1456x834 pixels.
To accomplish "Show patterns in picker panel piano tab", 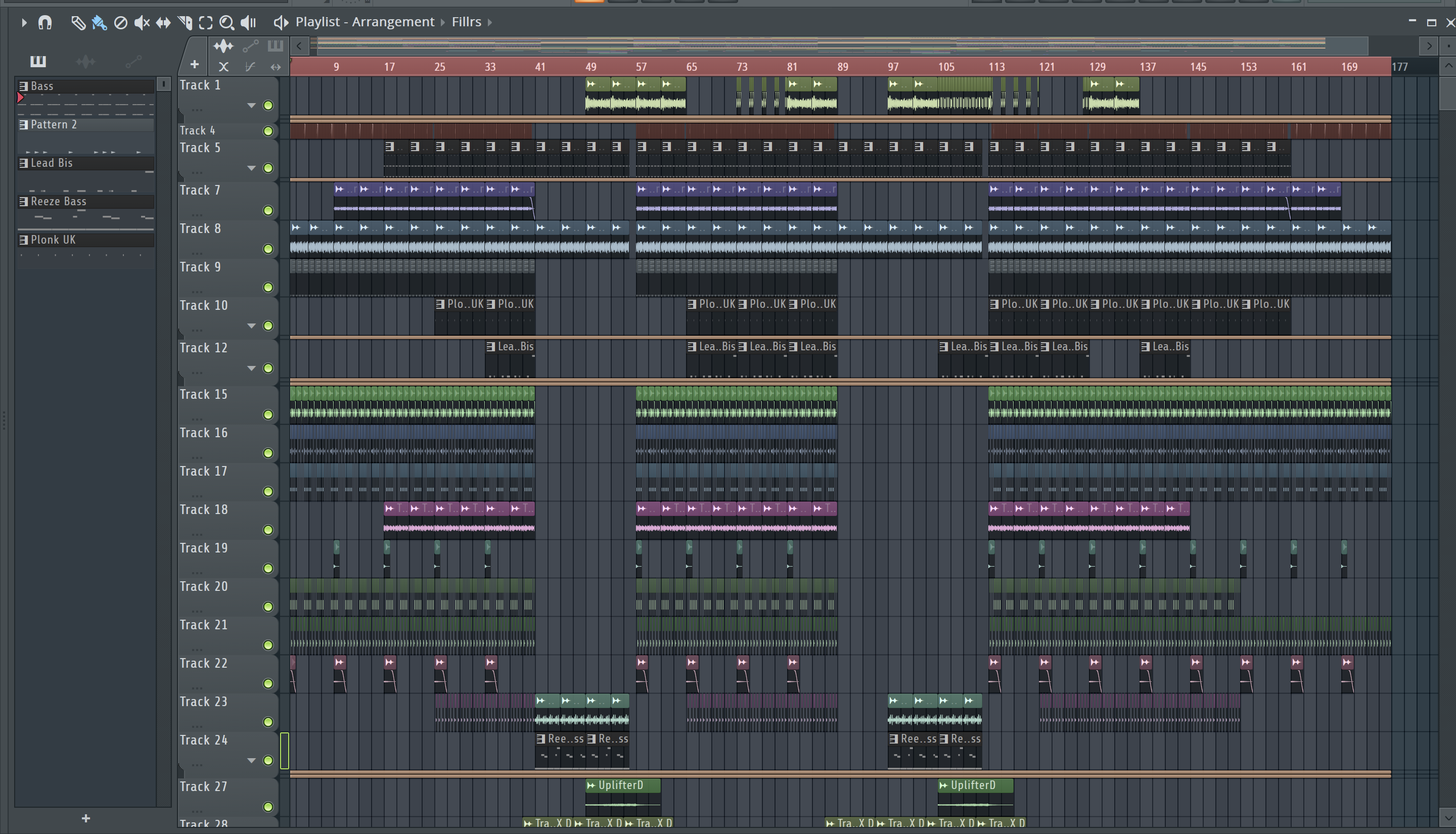I will coord(38,61).
